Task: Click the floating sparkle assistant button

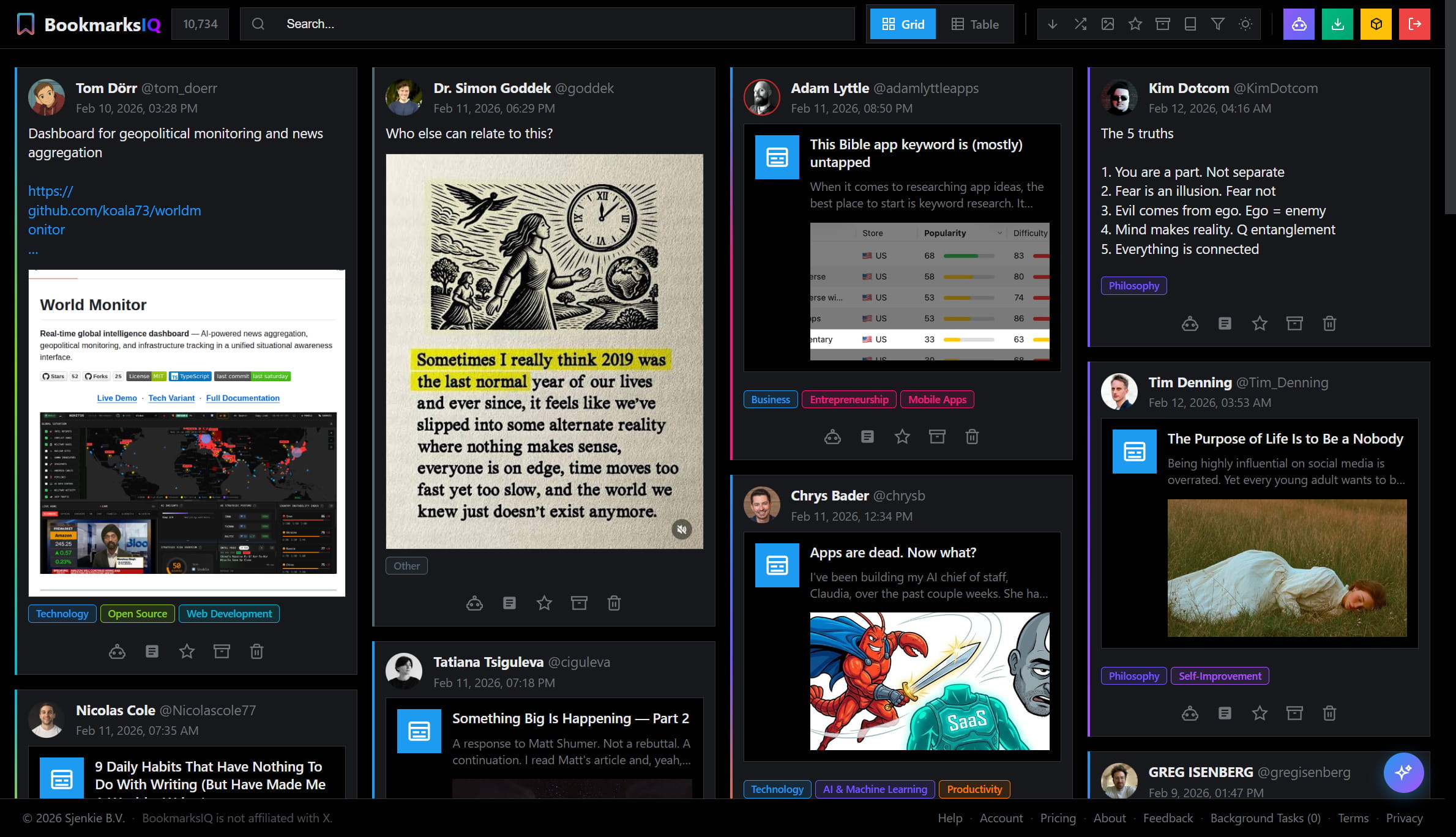Action: [x=1403, y=772]
